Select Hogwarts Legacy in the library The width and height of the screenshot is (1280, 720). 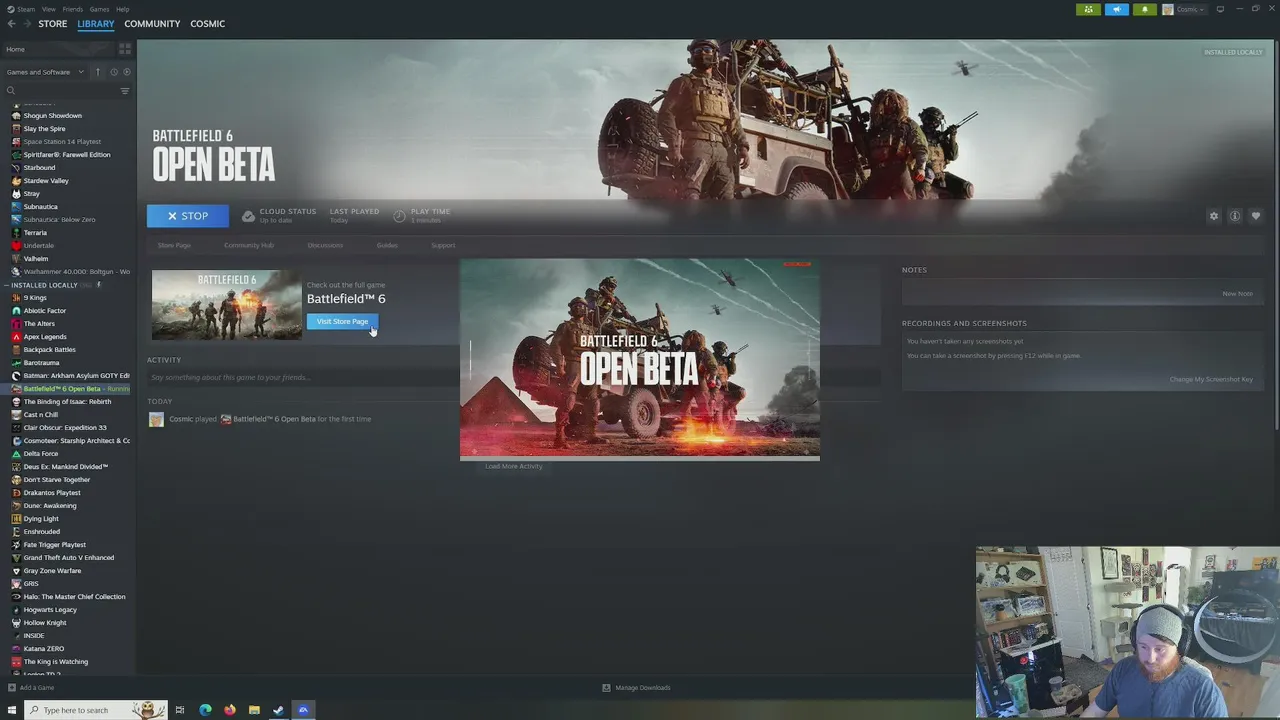50,610
